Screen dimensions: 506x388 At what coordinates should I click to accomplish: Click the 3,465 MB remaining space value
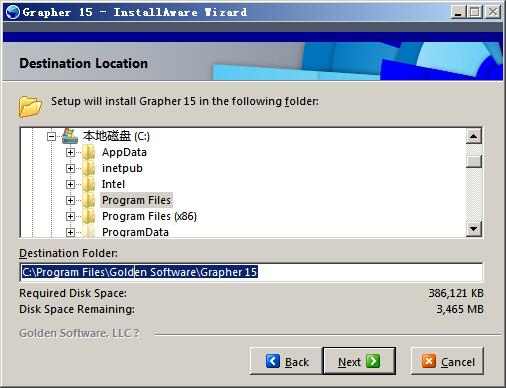coord(460,309)
